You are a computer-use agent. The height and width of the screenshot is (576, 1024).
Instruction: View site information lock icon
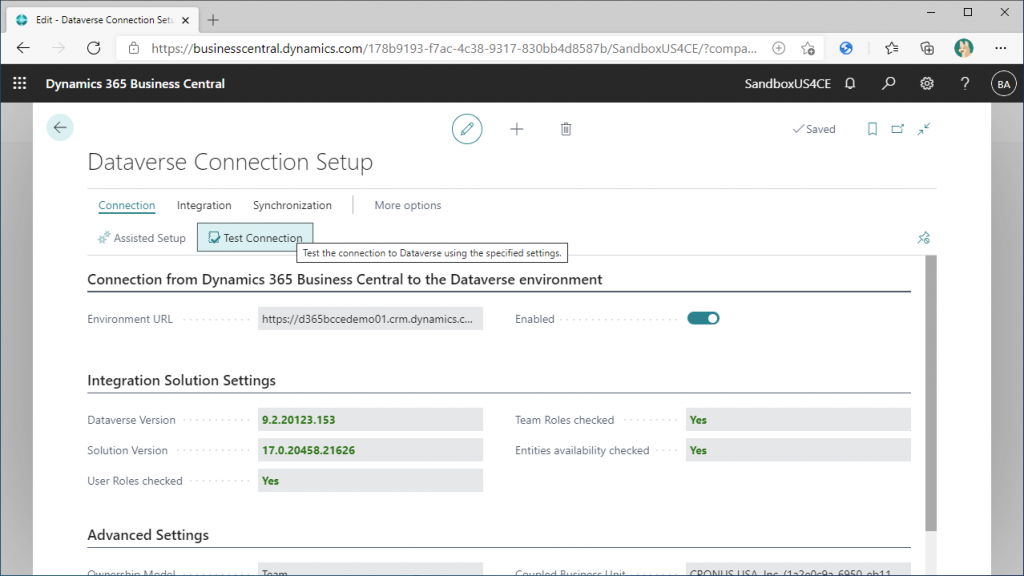click(x=134, y=48)
